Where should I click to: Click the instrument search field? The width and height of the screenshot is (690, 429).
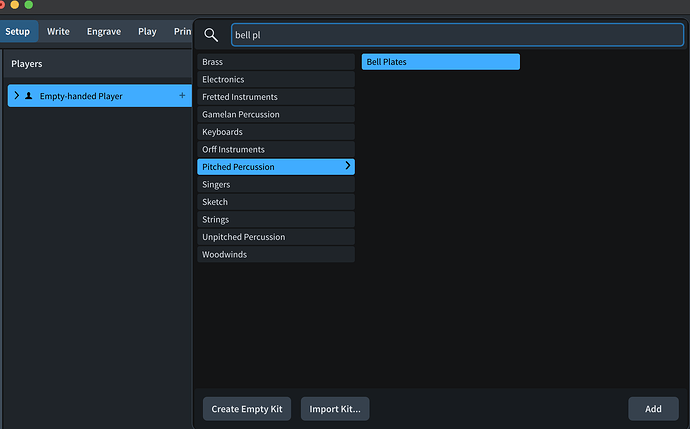click(457, 35)
